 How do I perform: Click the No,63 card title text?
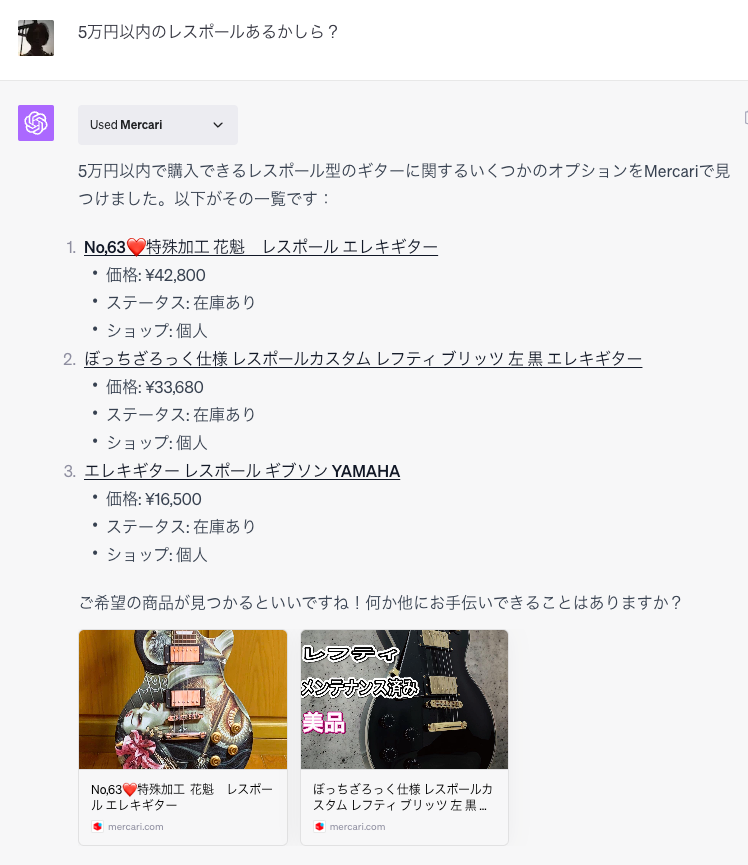coord(182,797)
